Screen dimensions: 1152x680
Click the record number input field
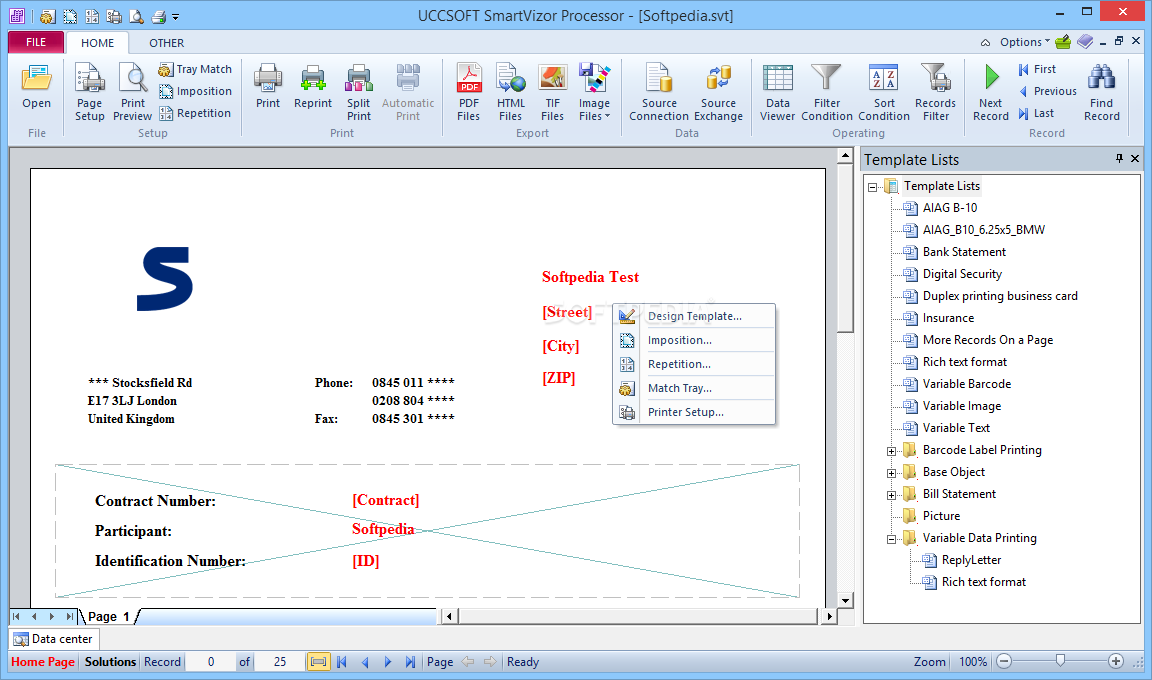[x=211, y=662]
